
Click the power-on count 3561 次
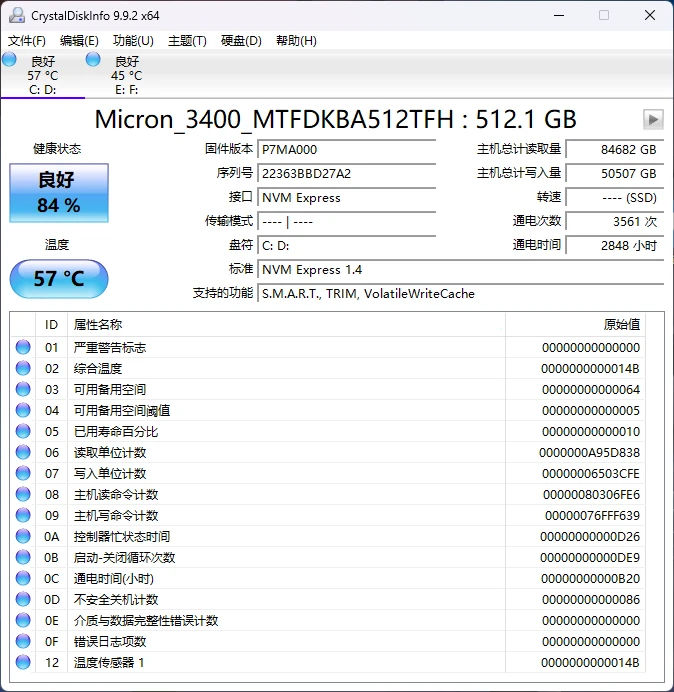(614, 222)
